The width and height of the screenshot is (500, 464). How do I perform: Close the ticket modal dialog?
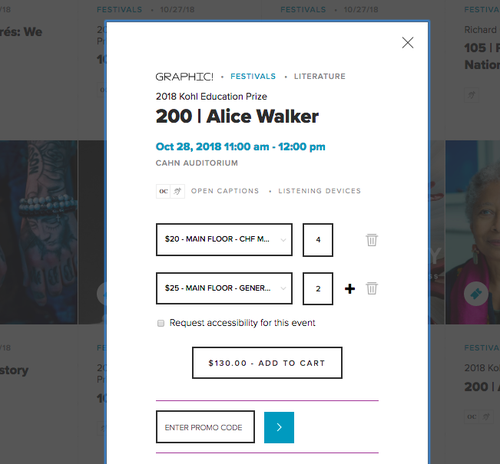click(408, 43)
